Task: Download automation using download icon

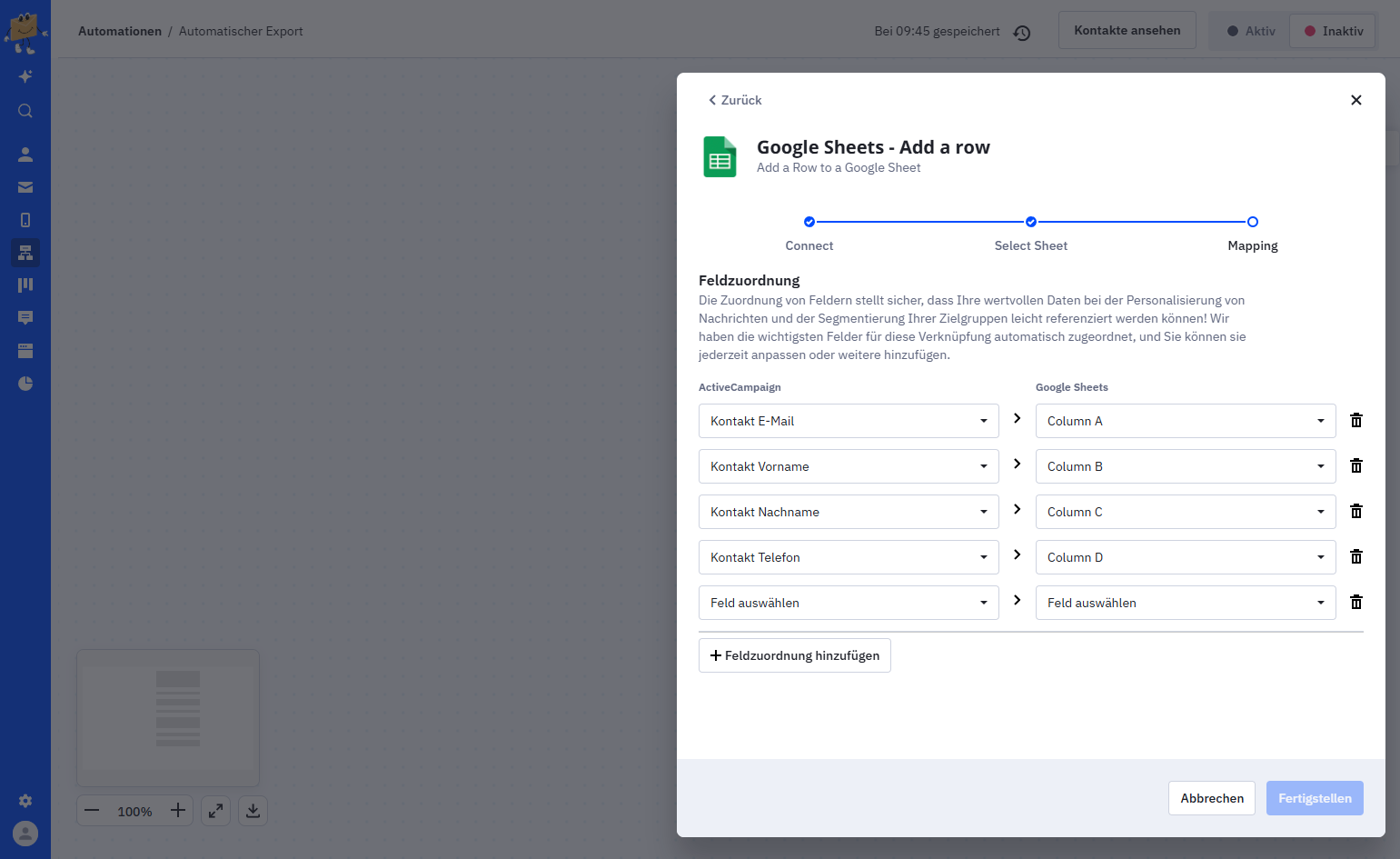Action: pos(253,811)
